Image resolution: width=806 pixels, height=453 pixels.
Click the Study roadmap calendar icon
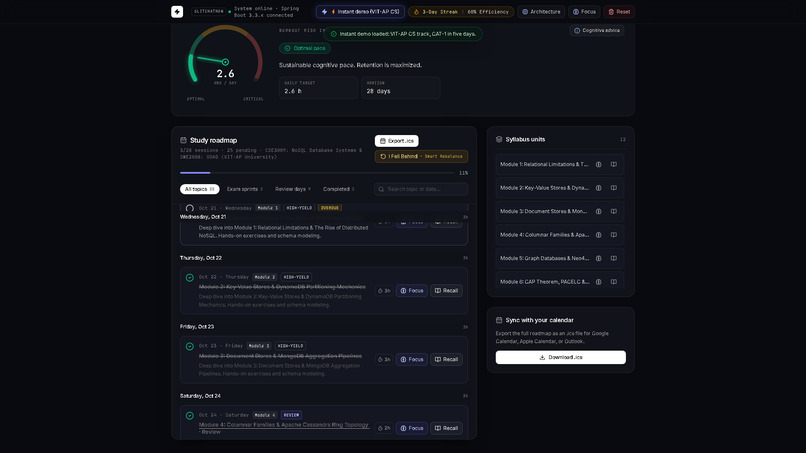pyautogui.click(x=183, y=140)
